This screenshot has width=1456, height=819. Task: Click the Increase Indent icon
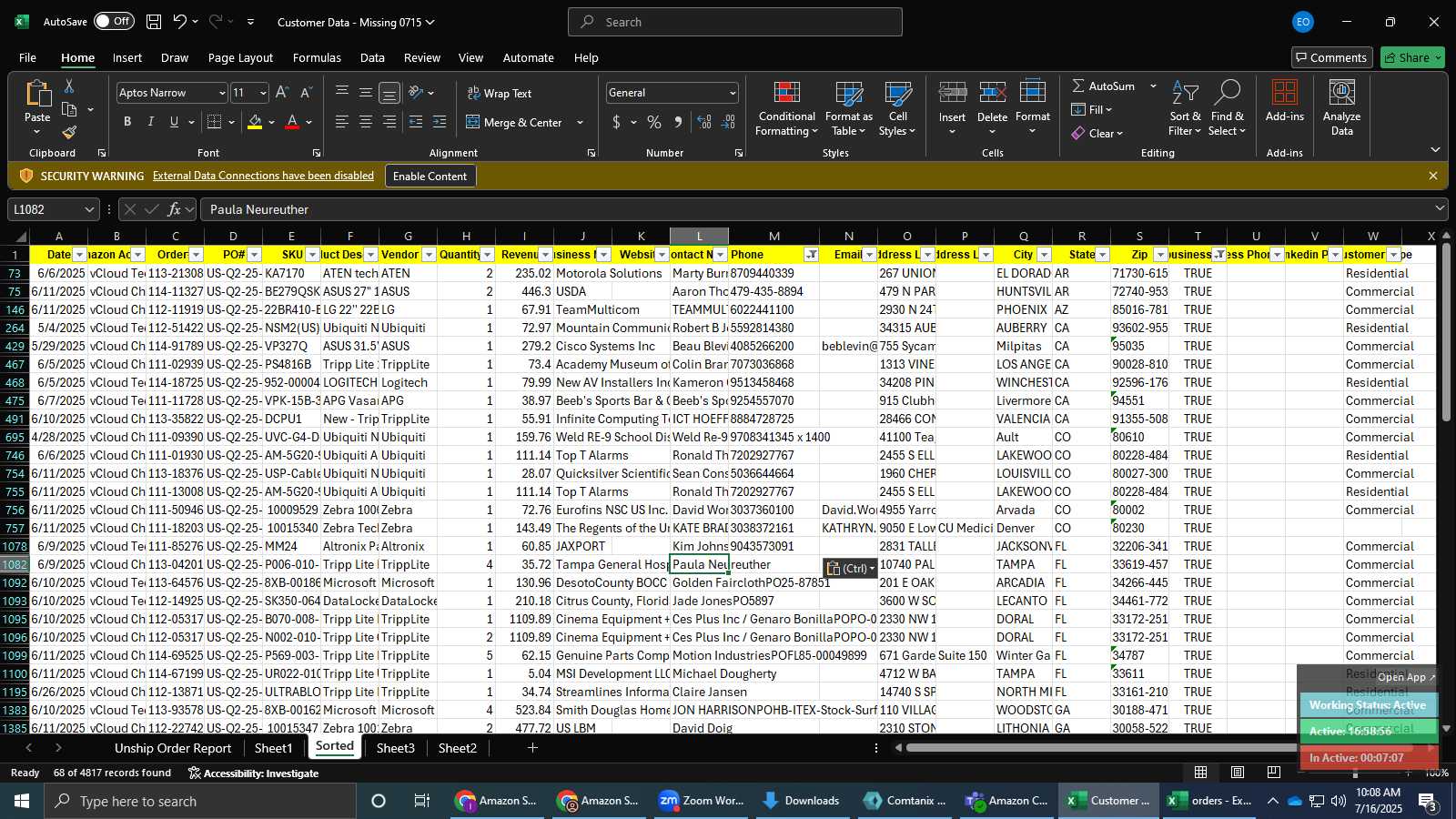pyautogui.click(x=440, y=122)
